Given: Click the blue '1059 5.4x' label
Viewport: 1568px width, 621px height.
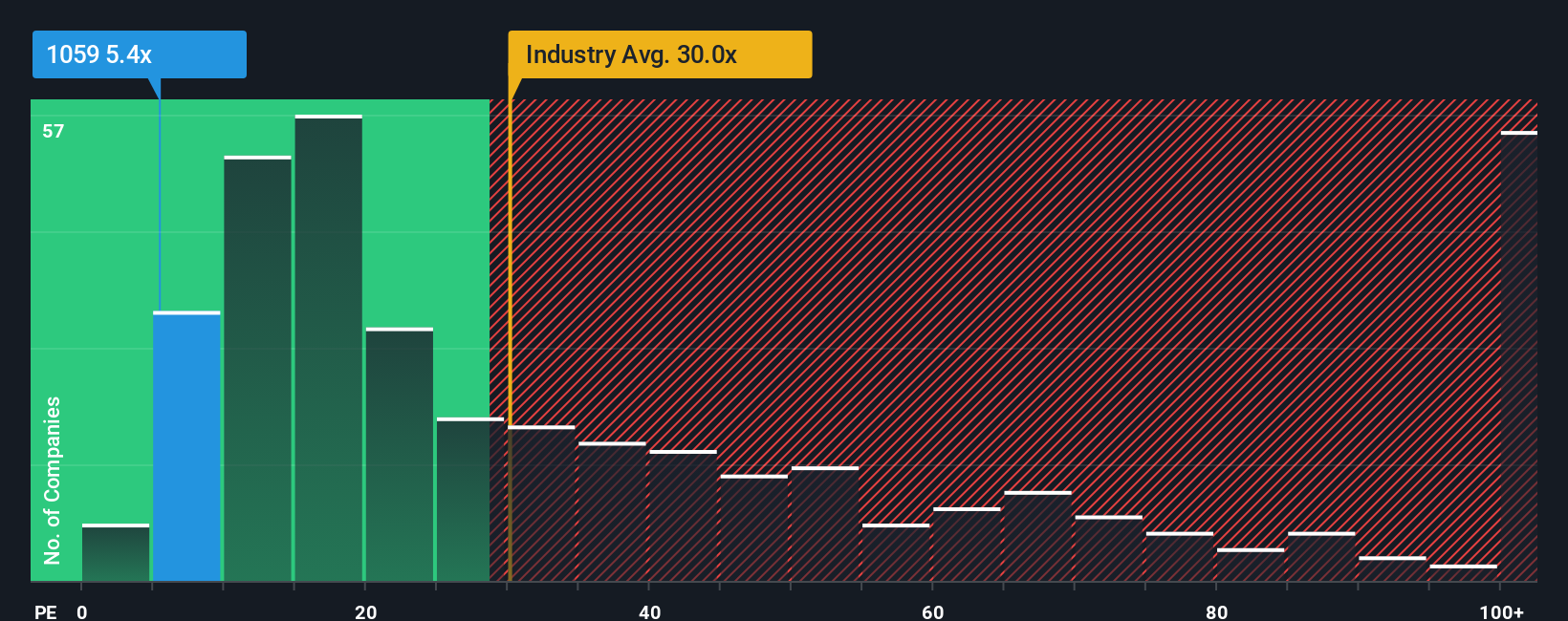Looking at the screenshot, I should [x=139, y=54].
